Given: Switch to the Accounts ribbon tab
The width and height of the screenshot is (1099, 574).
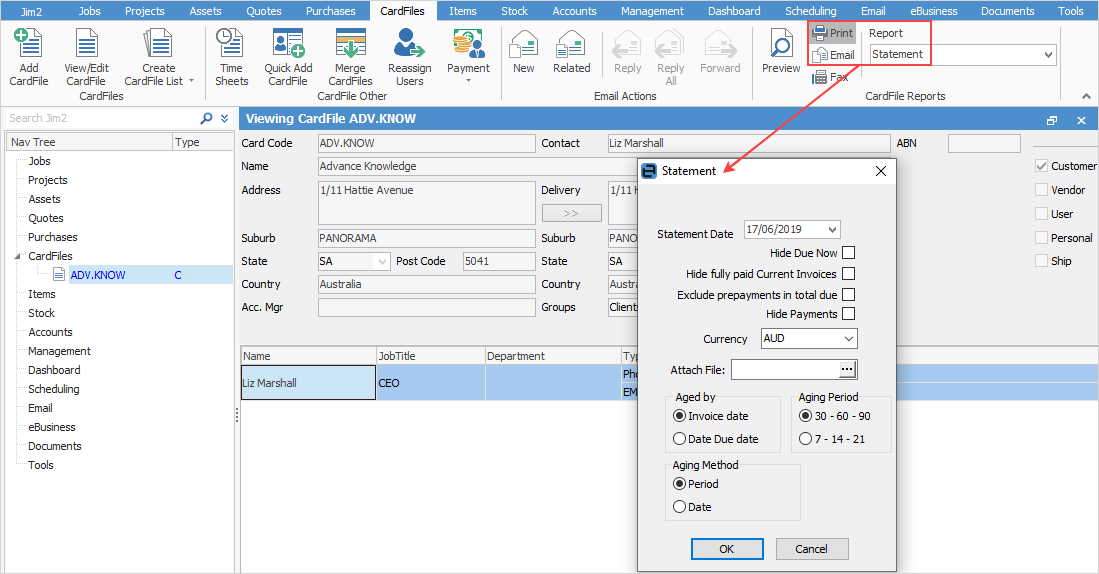Looking at the screenshot, I should [x=574, y=11].
